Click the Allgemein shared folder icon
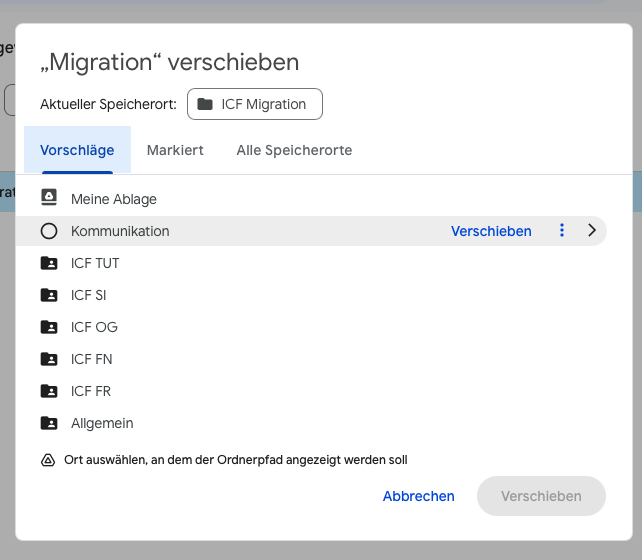Image resolution: width=642 pixels, height=560 pixels. point(49,423)
